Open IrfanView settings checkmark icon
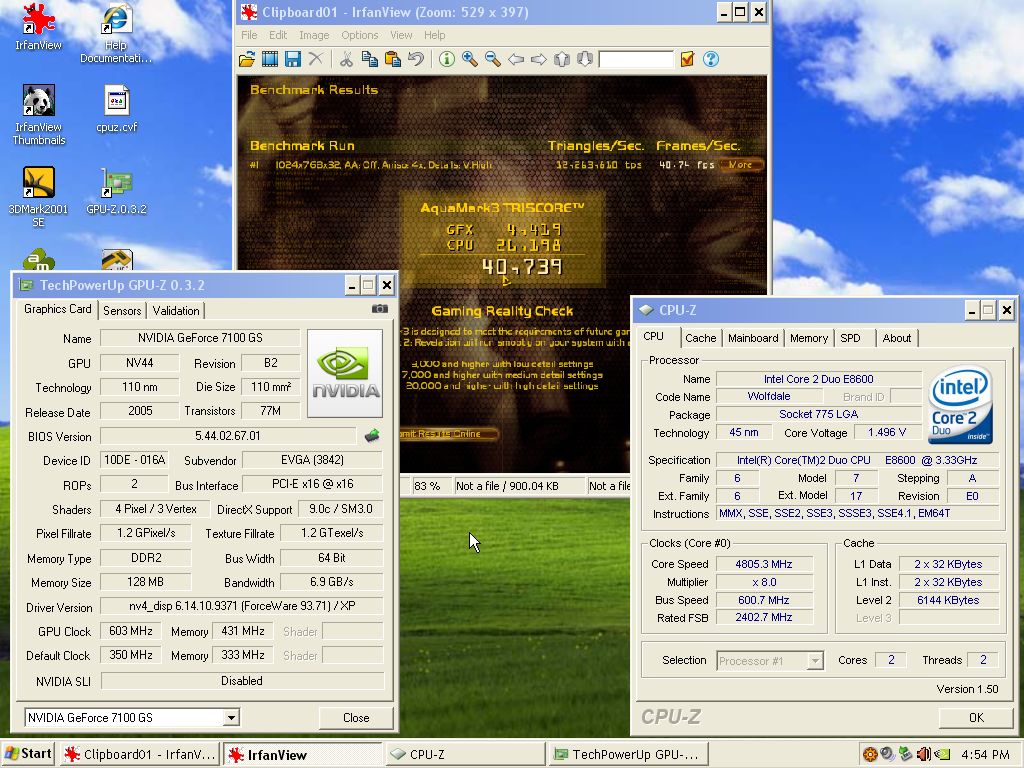1024x768 pixels. (687, 59)
